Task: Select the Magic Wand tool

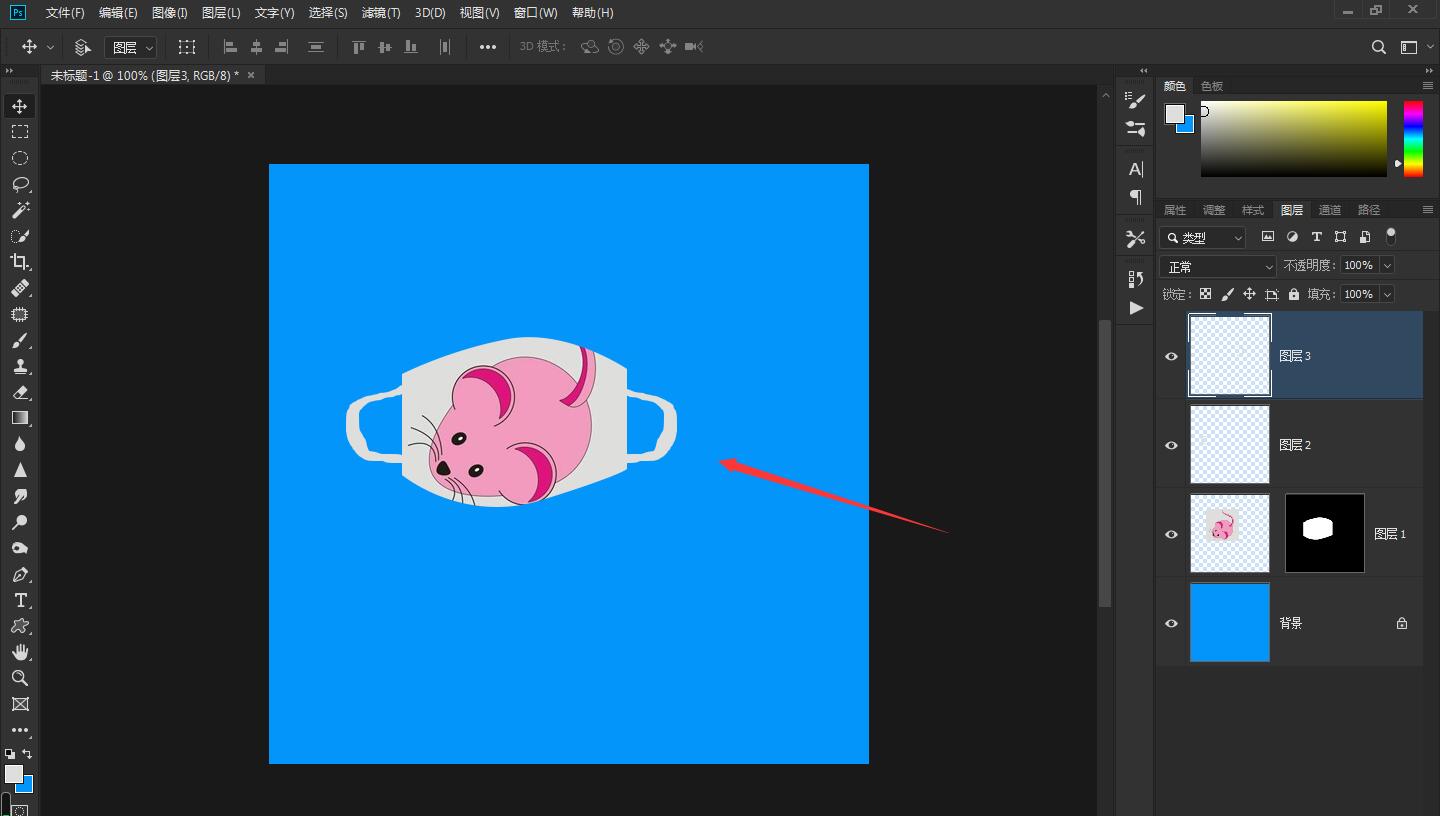Action: tap(19, 210)
